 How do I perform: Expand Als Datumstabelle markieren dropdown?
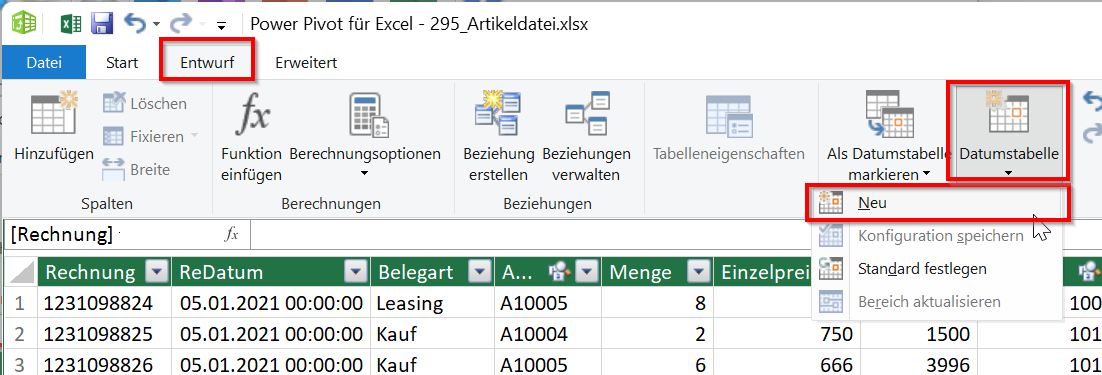tap(927, 173)
